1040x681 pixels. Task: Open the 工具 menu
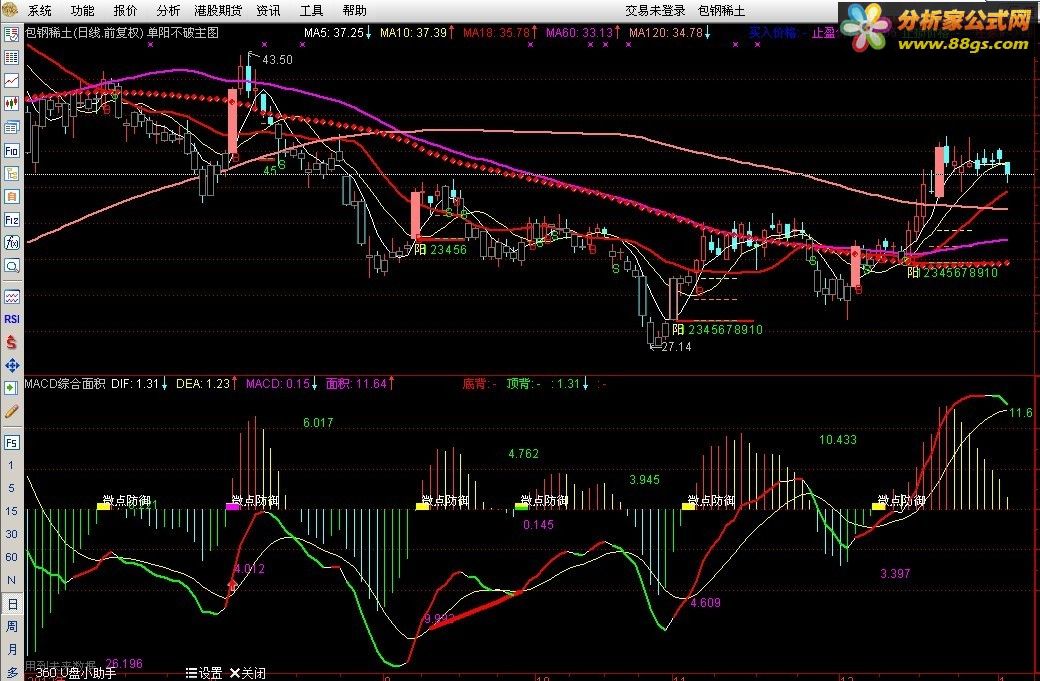(311, 11)
